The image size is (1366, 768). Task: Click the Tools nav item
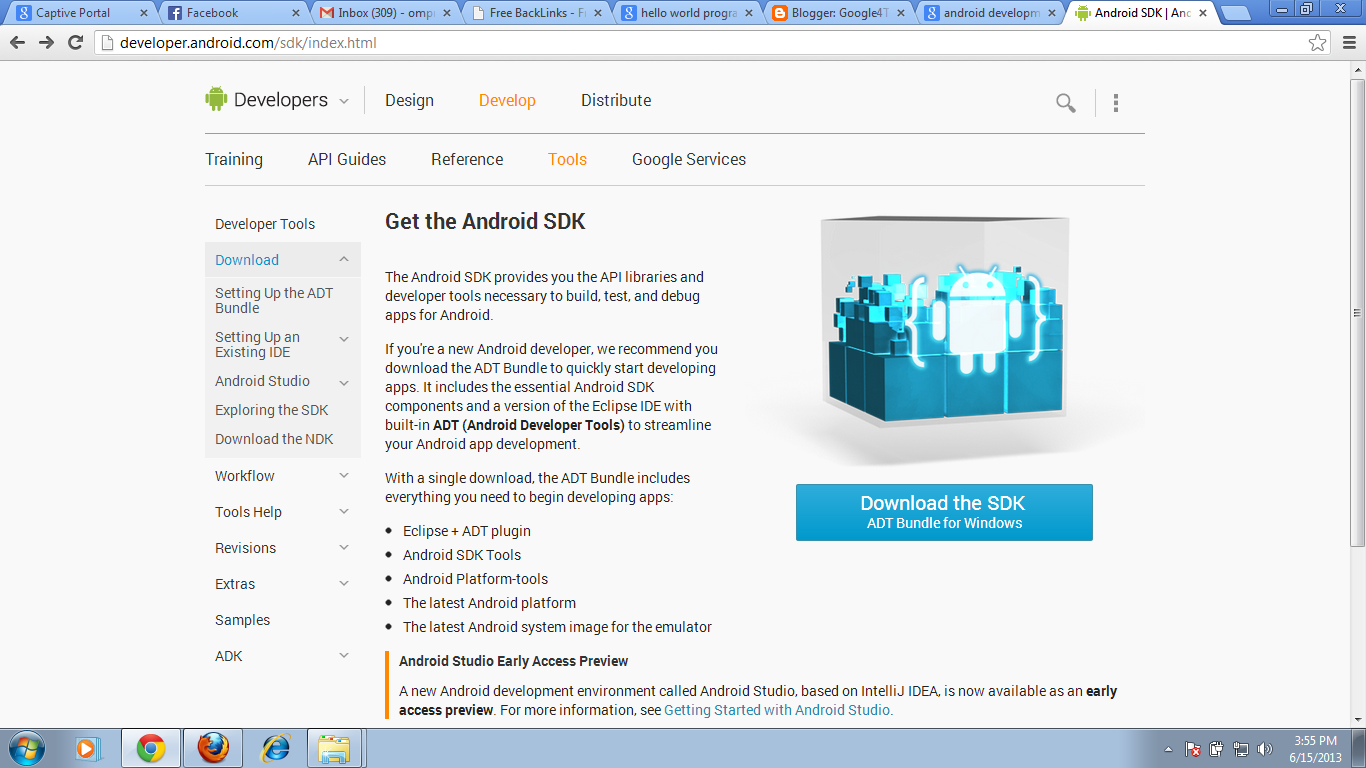pos(567,159)
